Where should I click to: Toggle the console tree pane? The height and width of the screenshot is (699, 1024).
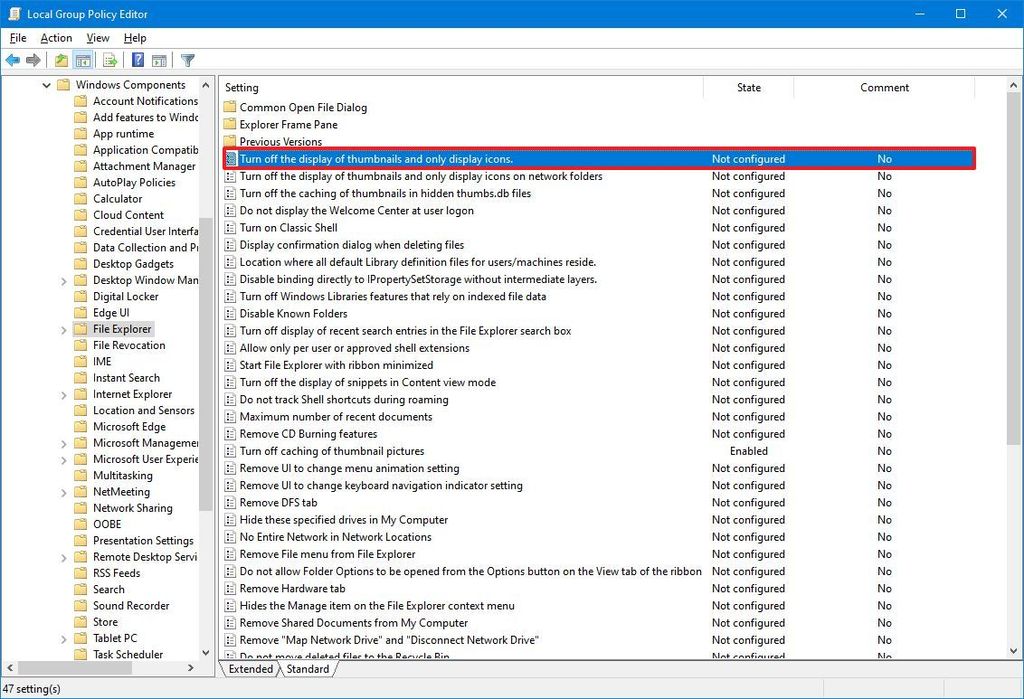pyautogui.click(x=82, y=60)
